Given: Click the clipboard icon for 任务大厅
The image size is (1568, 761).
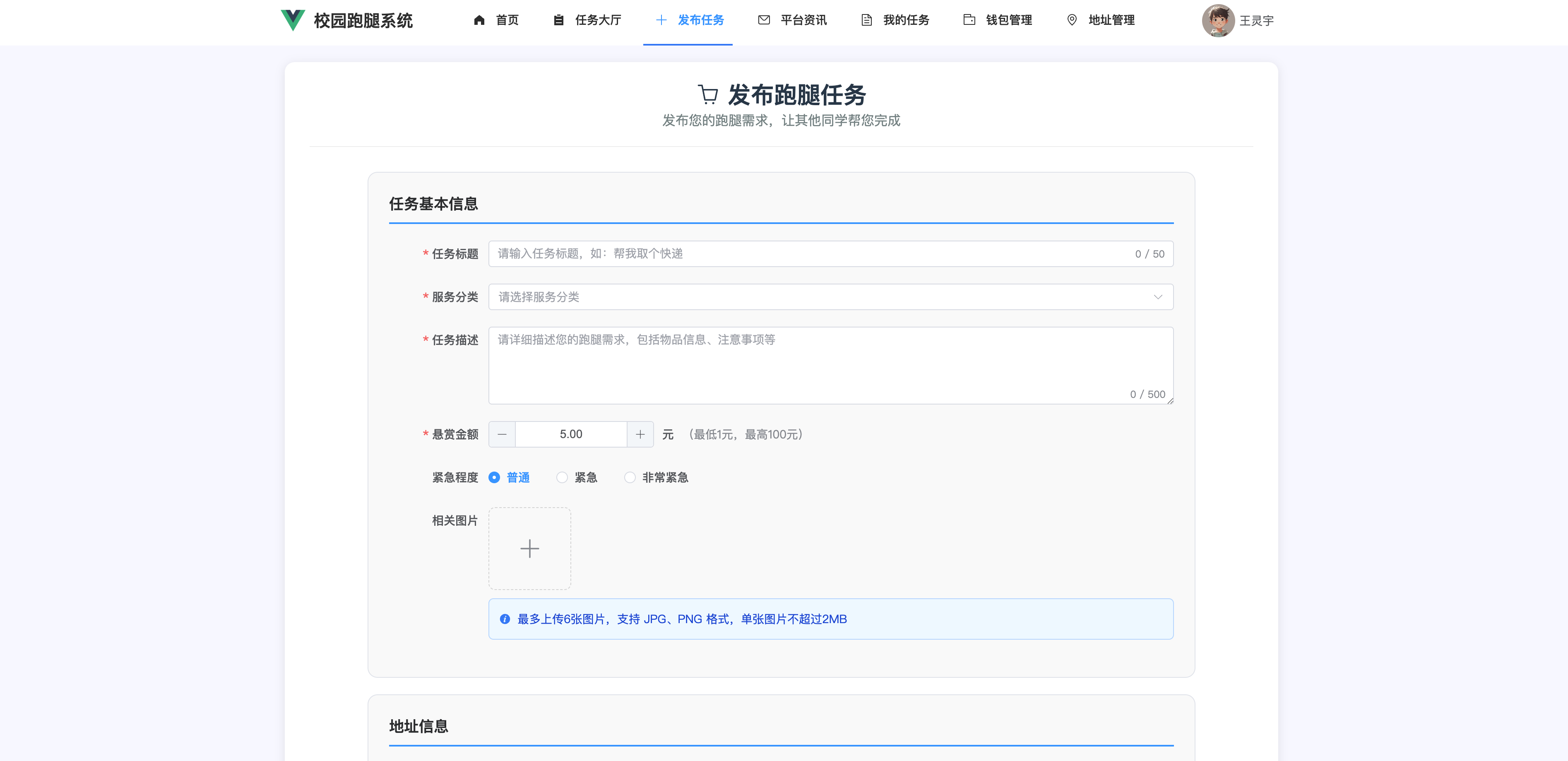Looking at the screenshot, I should (x=558, y=20).
